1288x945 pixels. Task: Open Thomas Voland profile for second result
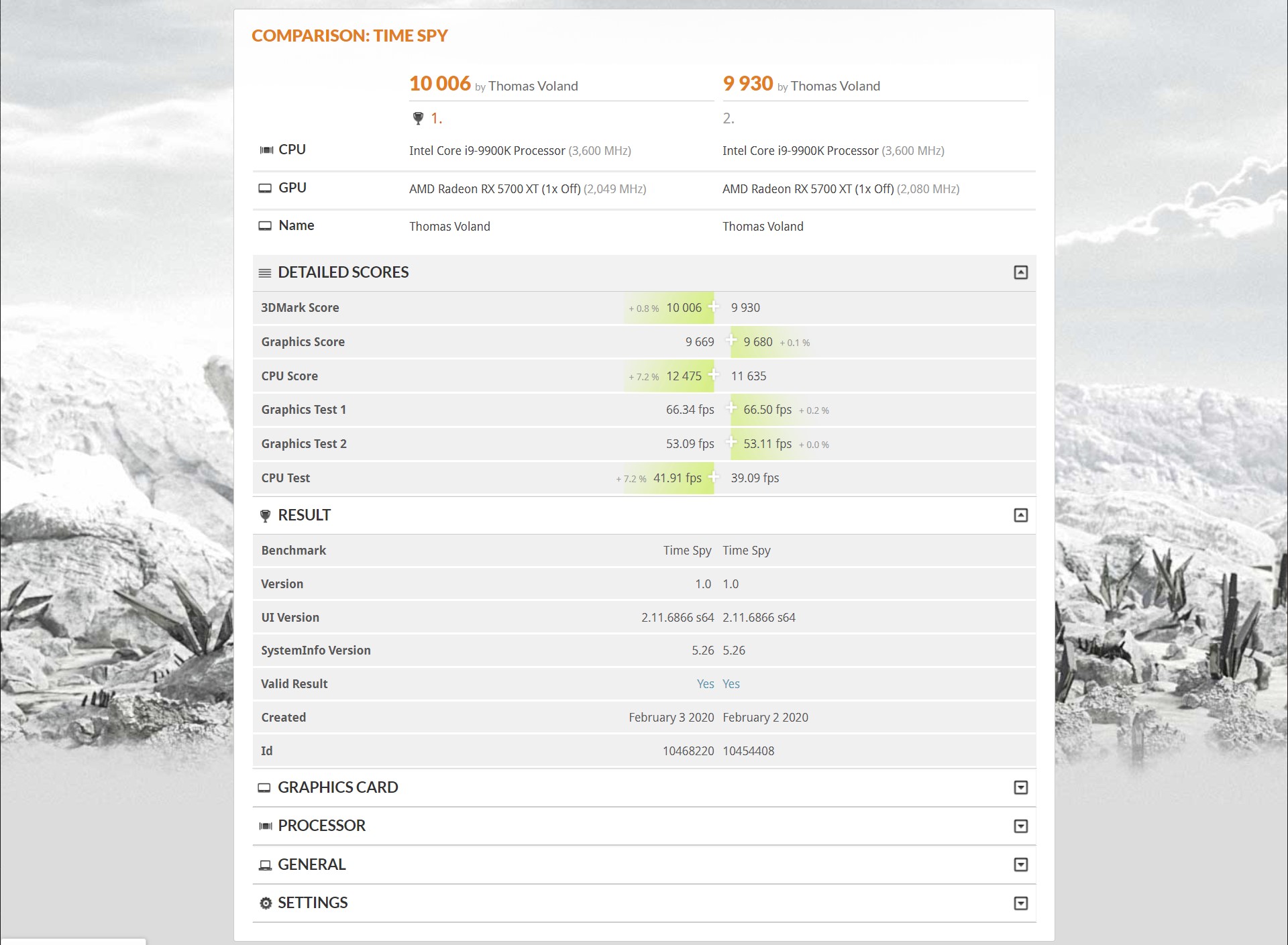coord(835,86)
